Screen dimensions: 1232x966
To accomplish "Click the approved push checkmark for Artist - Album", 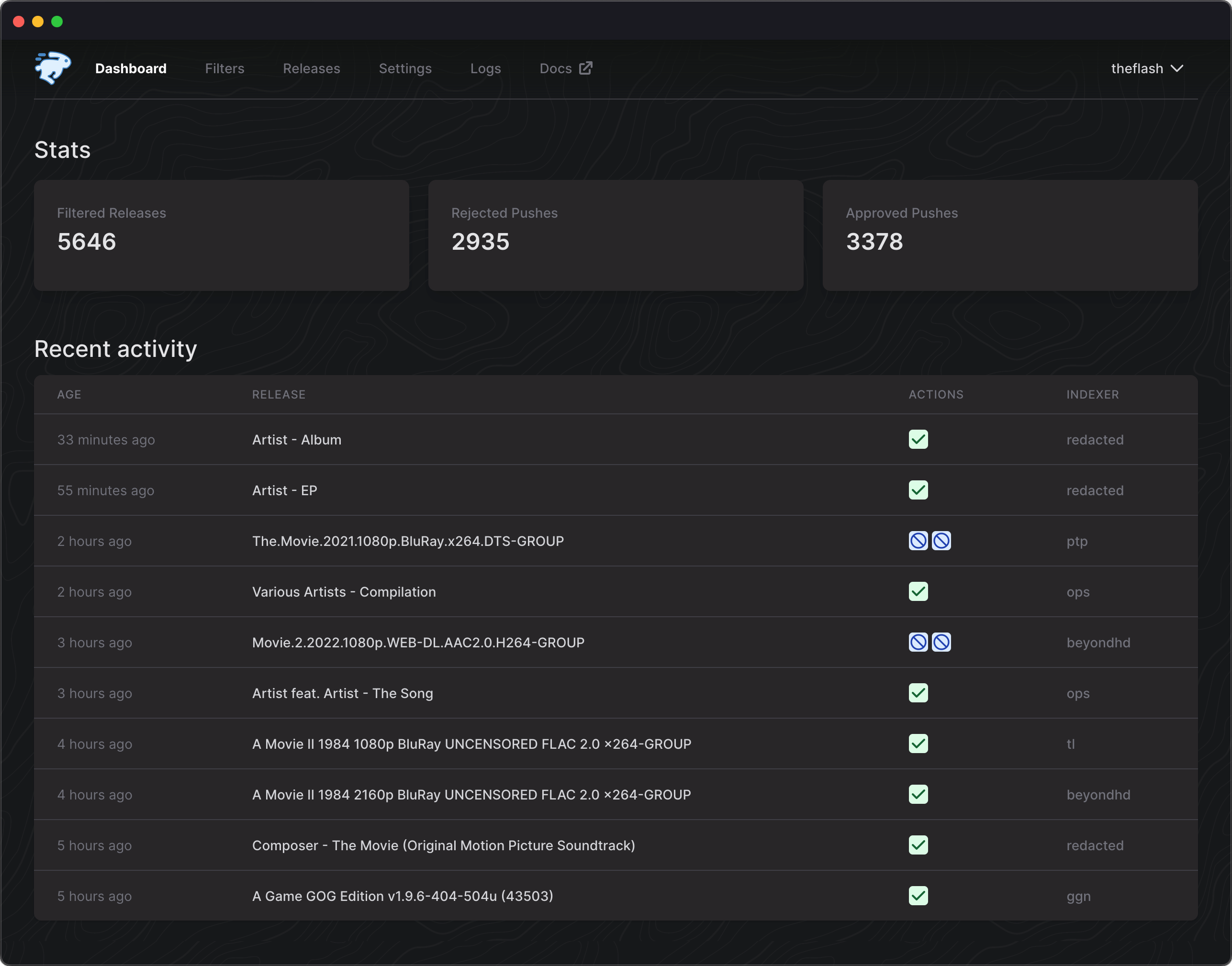I will click(917, 439).
